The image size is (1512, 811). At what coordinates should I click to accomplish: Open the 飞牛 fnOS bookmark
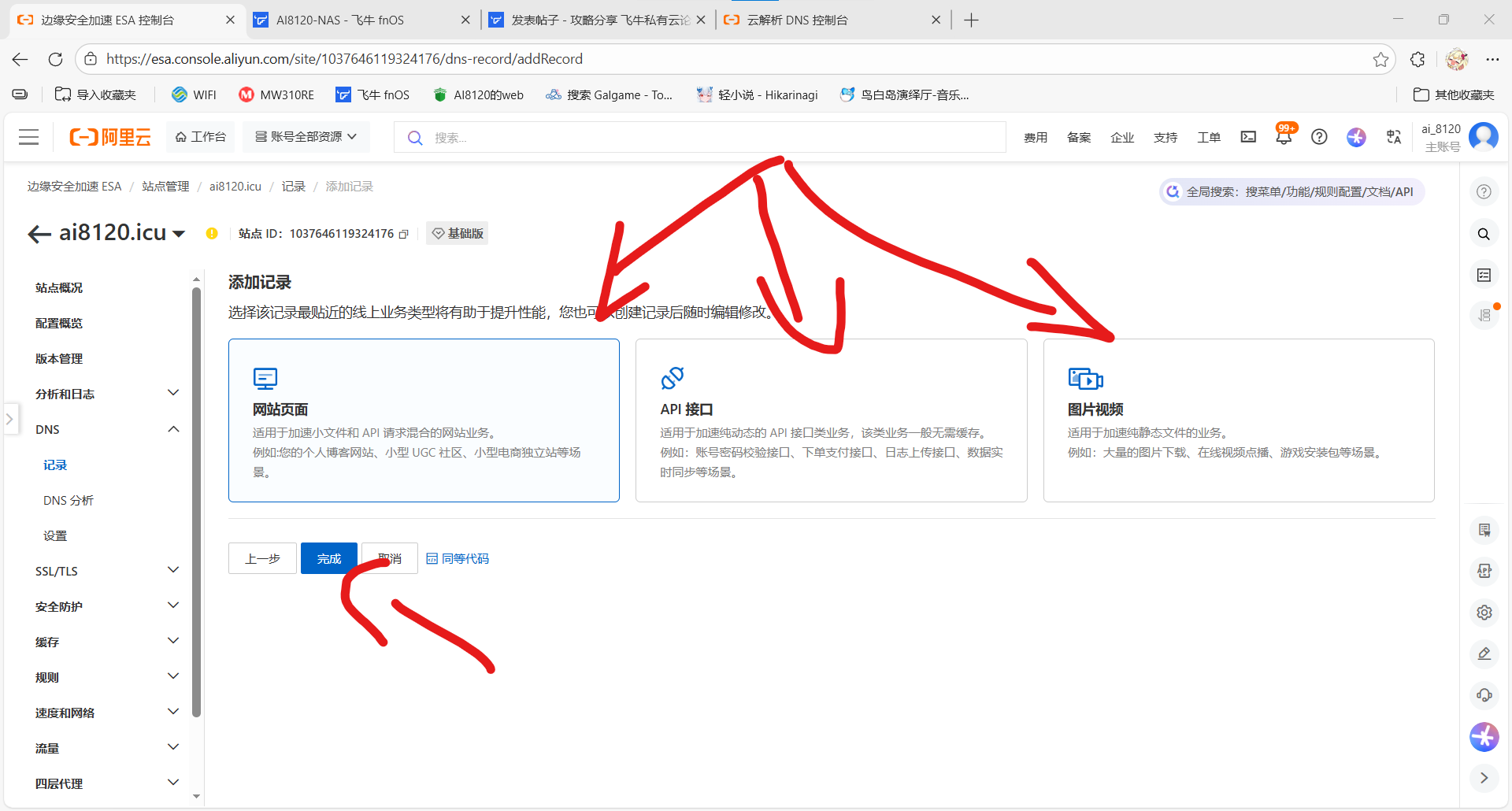(372, 95)
